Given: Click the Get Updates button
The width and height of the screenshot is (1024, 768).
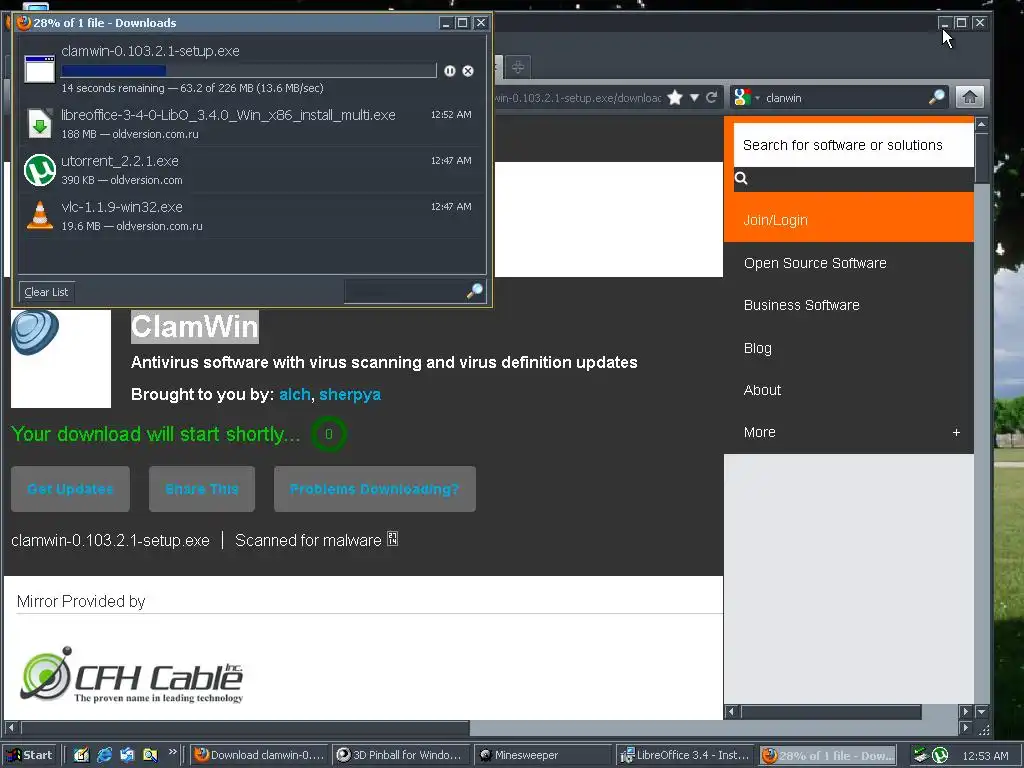Looking at the screenshot, I should click(71, 489).
